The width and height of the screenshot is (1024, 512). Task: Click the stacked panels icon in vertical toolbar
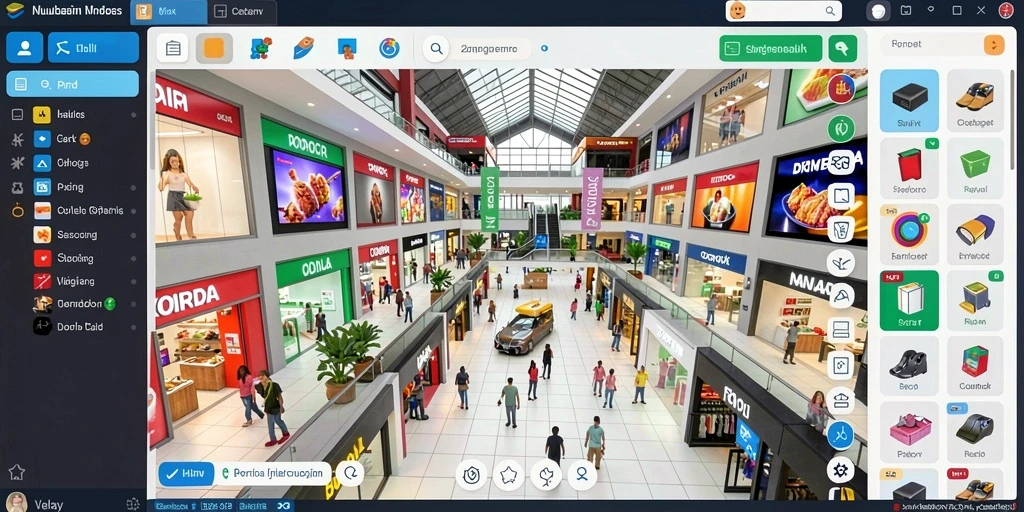tap(841, 330)
